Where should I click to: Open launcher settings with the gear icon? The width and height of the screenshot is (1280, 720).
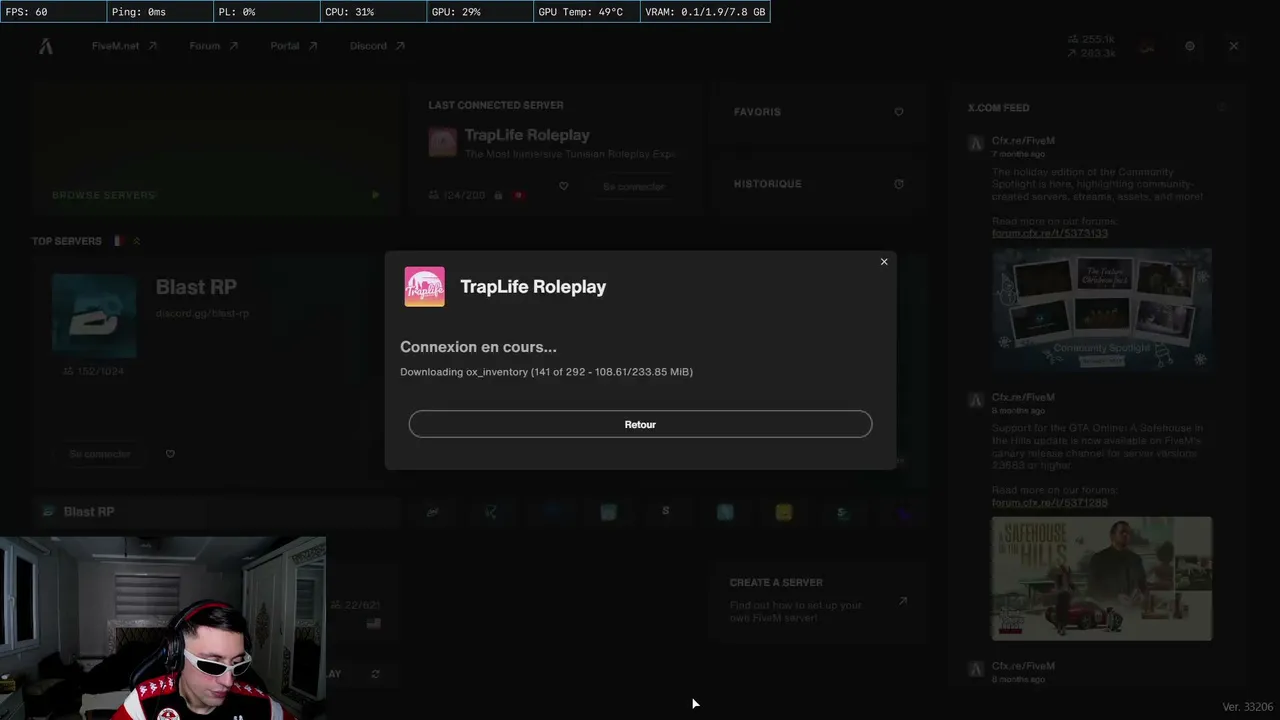tap(1190, 46)
